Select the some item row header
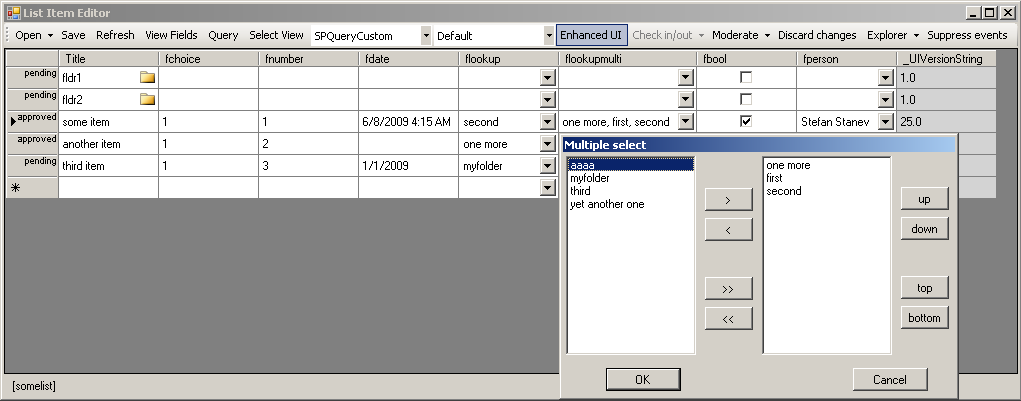 pos(33,122)
